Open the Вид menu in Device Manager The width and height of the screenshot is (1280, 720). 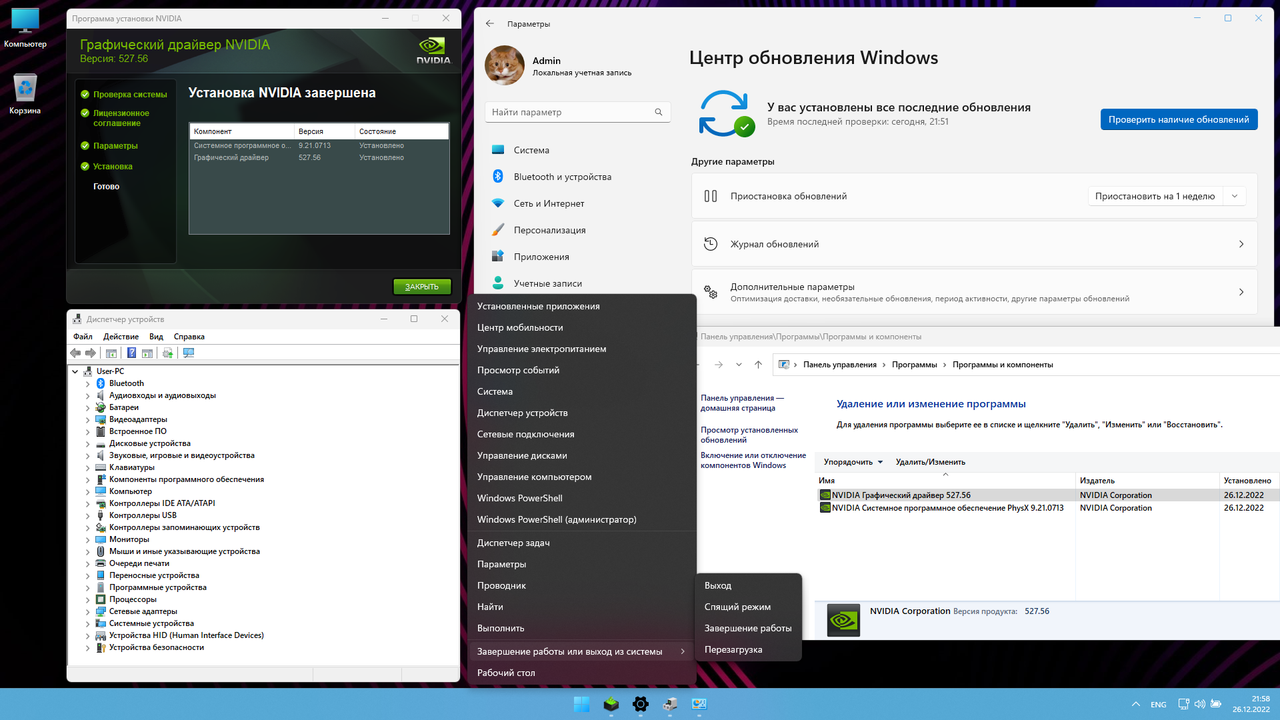[156, 337]
